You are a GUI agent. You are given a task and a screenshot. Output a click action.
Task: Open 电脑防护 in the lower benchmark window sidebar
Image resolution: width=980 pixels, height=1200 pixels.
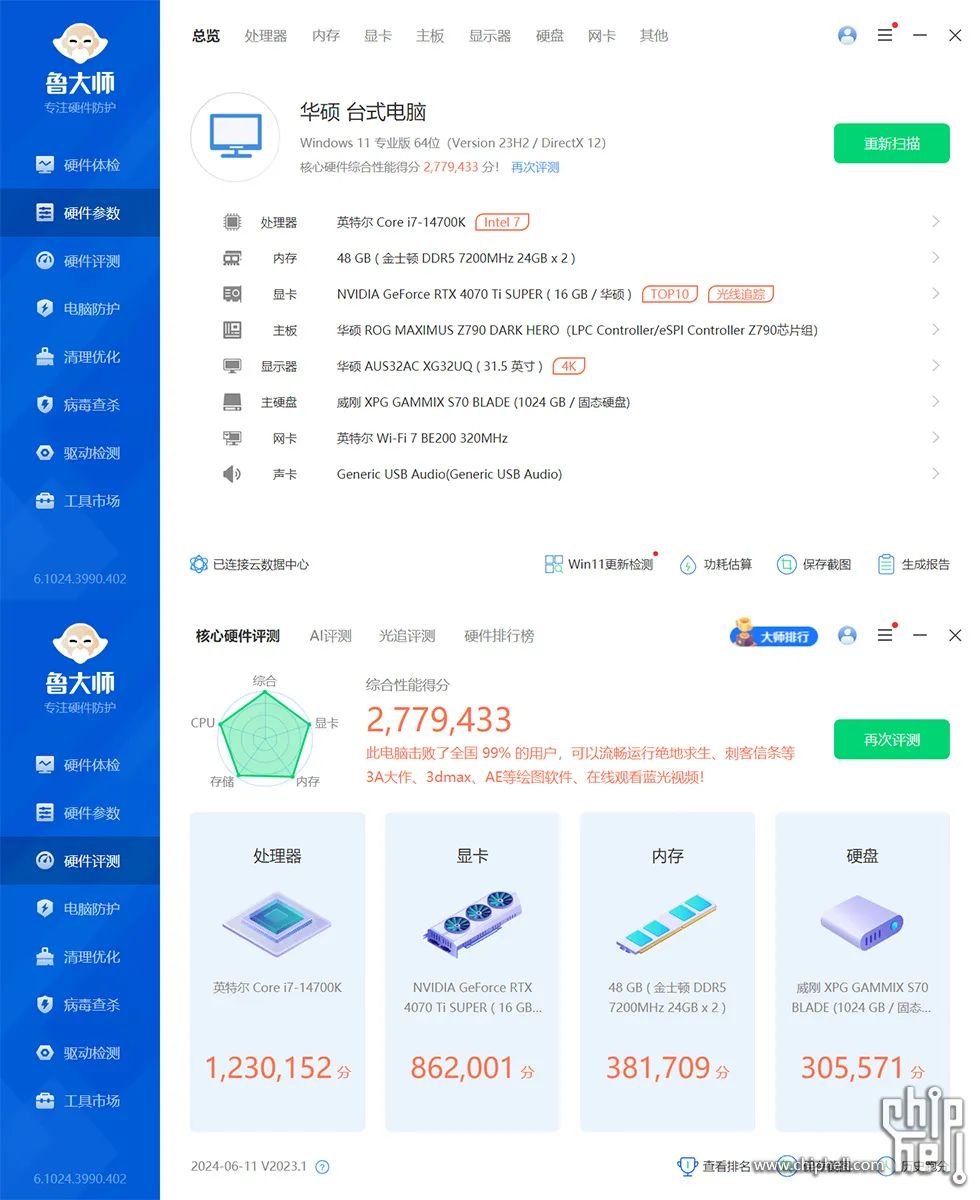pos(80,909)
